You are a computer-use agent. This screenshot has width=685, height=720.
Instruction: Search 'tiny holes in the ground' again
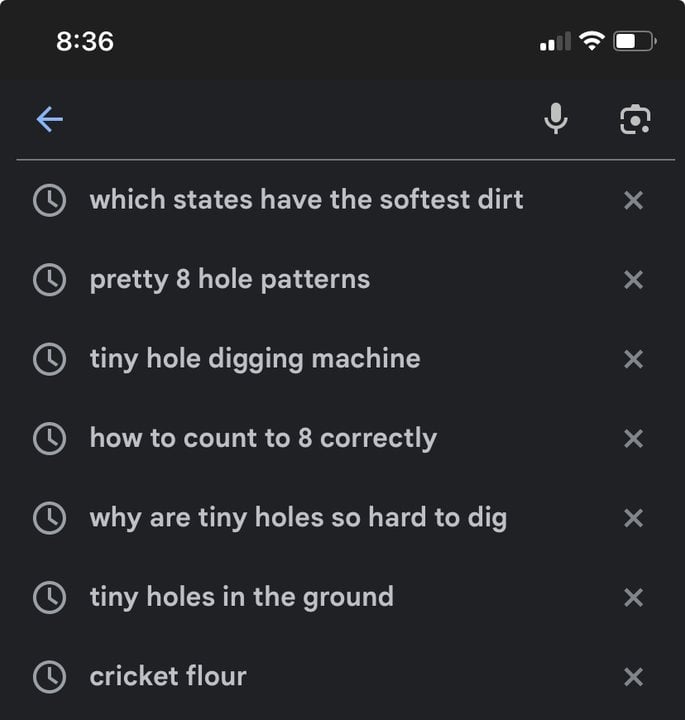242,597
